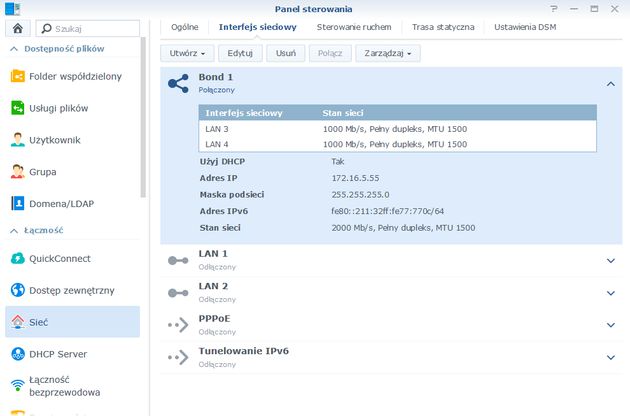Open the Utwórz dropdown button
The image size is (630, 416).
tap(187, 53)
